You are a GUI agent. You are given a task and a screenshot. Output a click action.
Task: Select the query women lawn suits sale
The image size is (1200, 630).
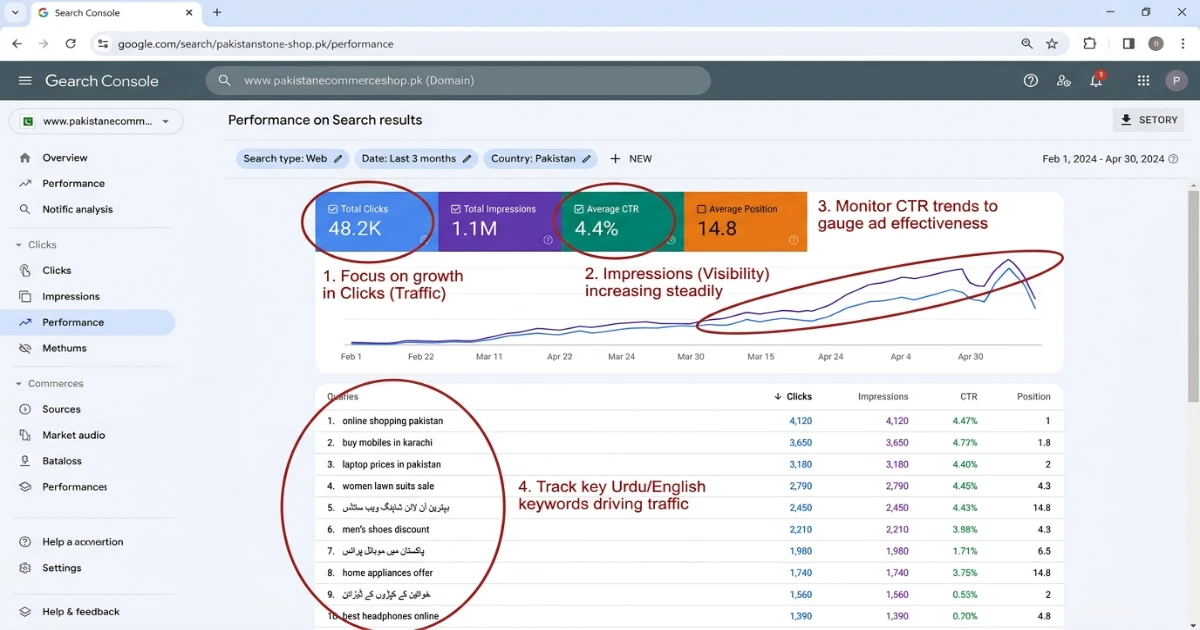(388, 486)
